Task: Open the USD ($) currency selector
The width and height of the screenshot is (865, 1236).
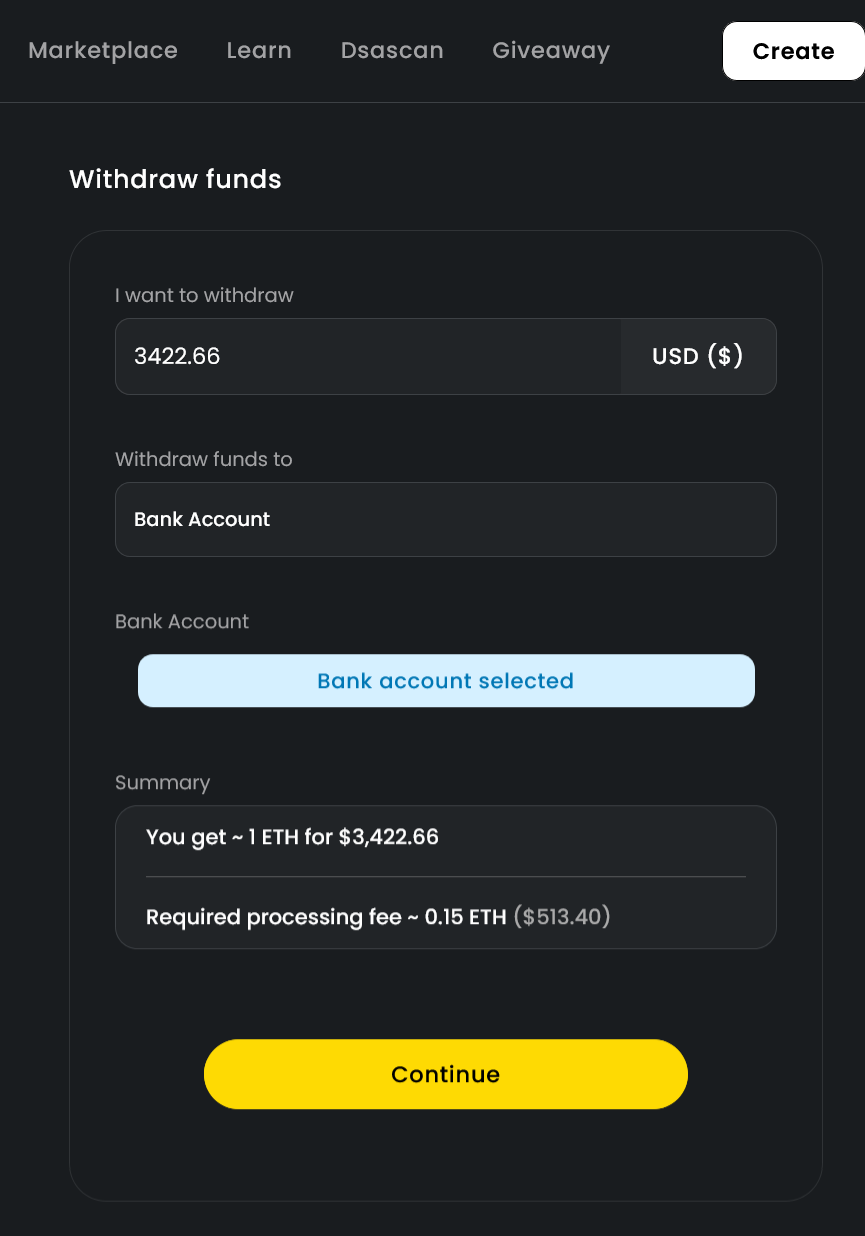Action: point(698,356)
